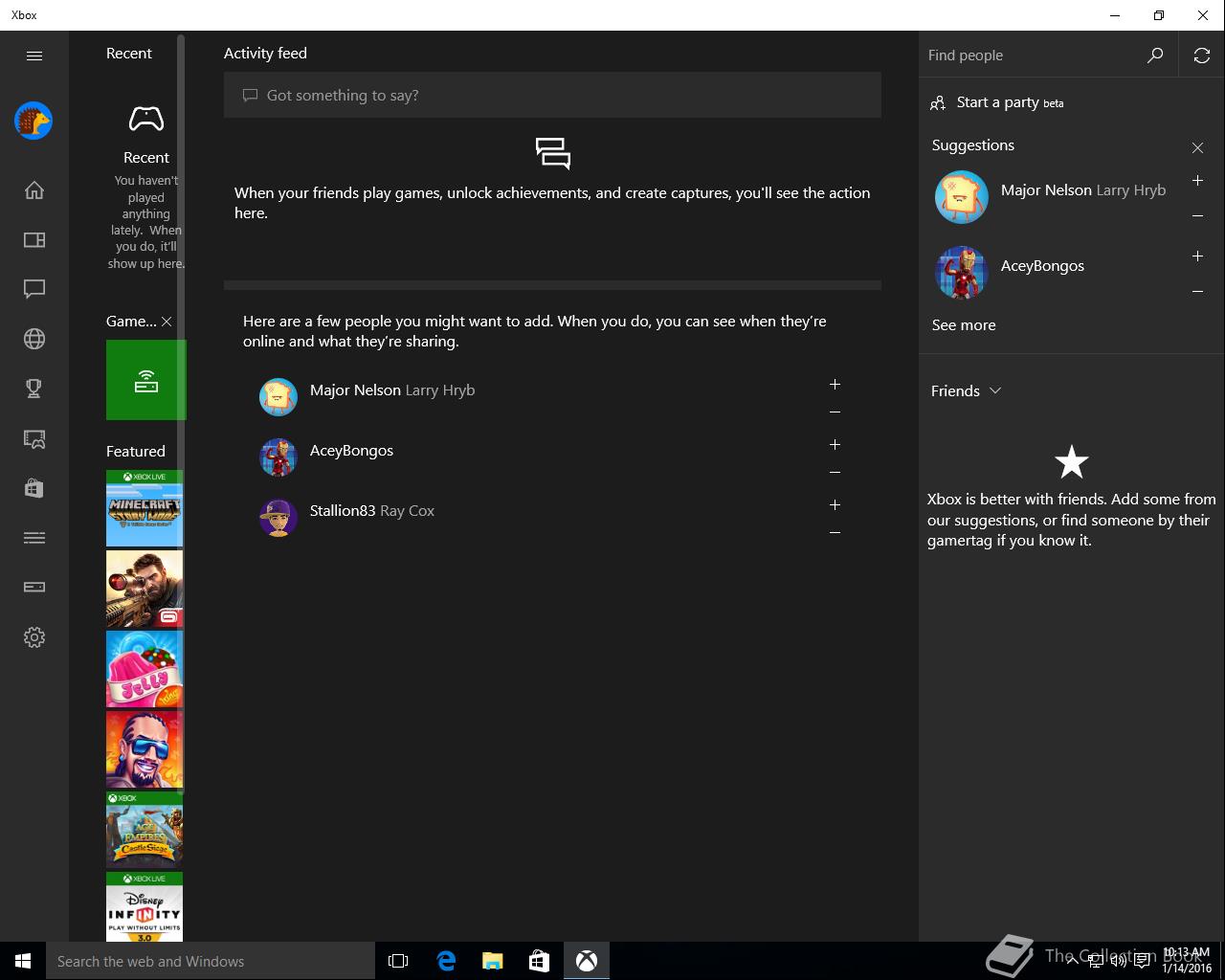
Task: Open the hamburger navigation menu
Action: 34,56
